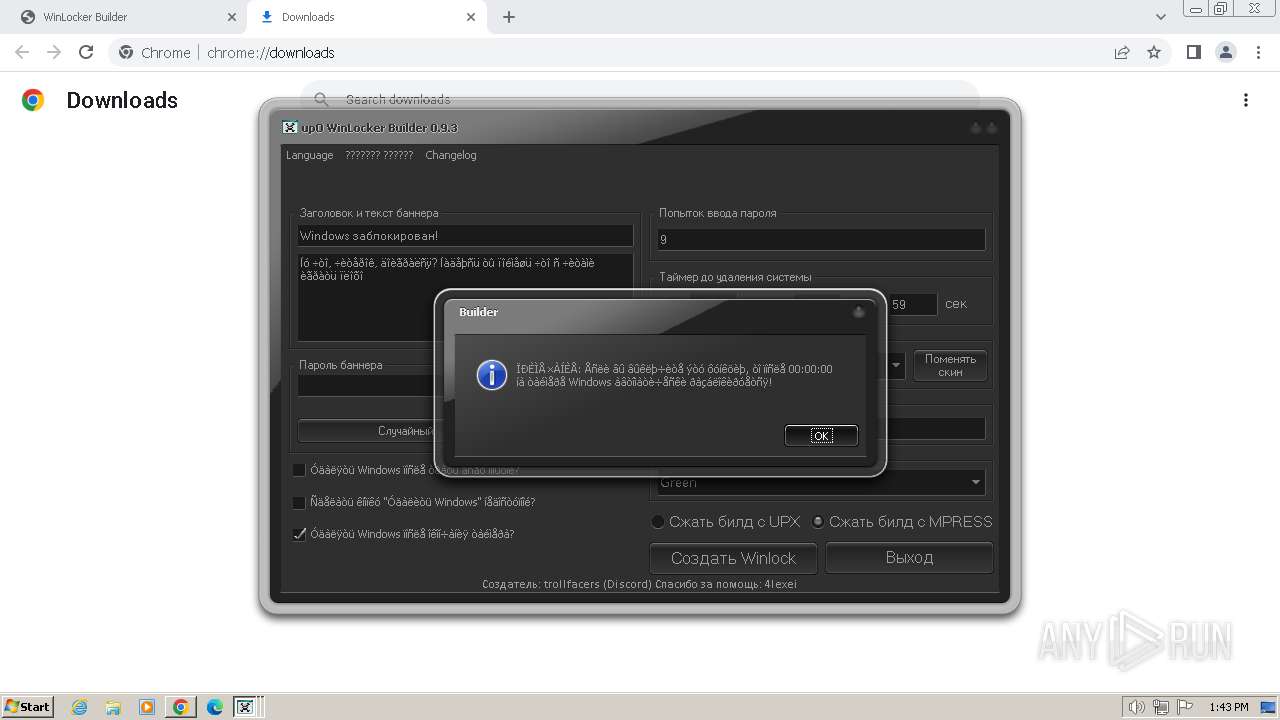Open the Chrome profile avatar
This screenshot has width=1280, height=720.
[1225, 52]
